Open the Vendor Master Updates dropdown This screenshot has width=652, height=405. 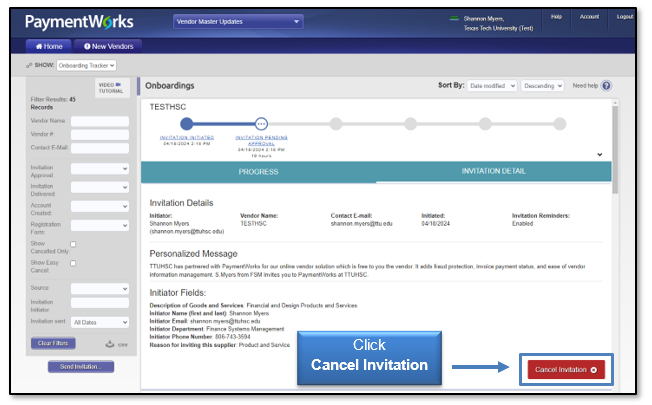[x=238, y=22]
